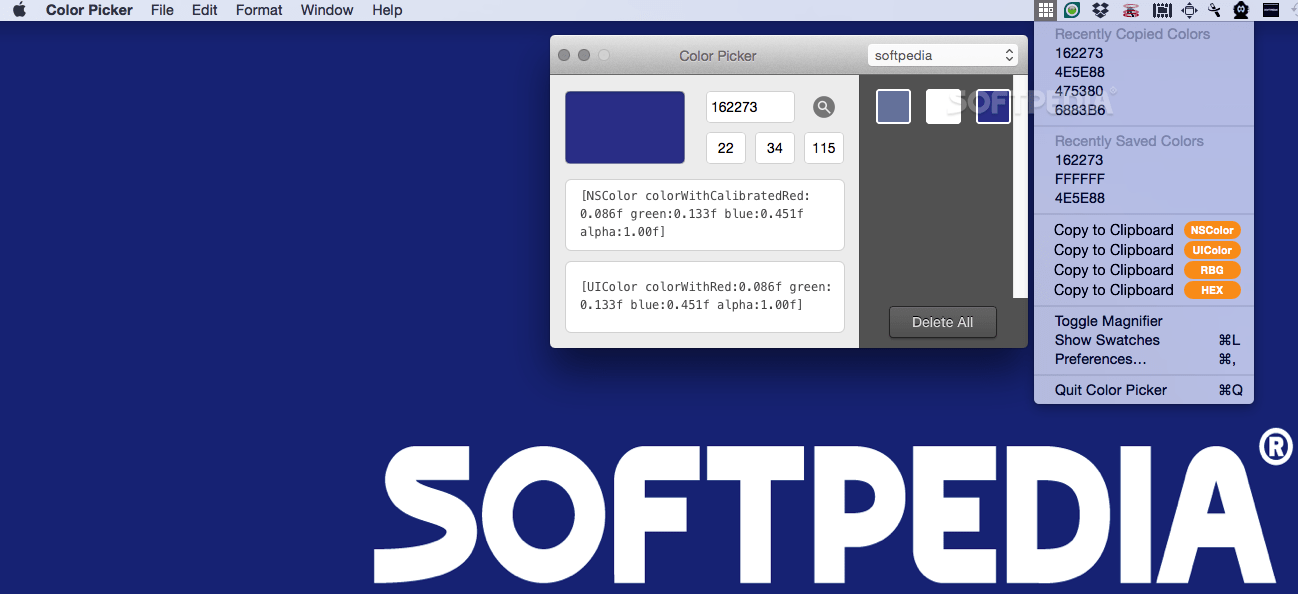This screenshot has width=1298, height=594.
Task: Click the magnifier search icon beside hex field
Action: [823, 106]
